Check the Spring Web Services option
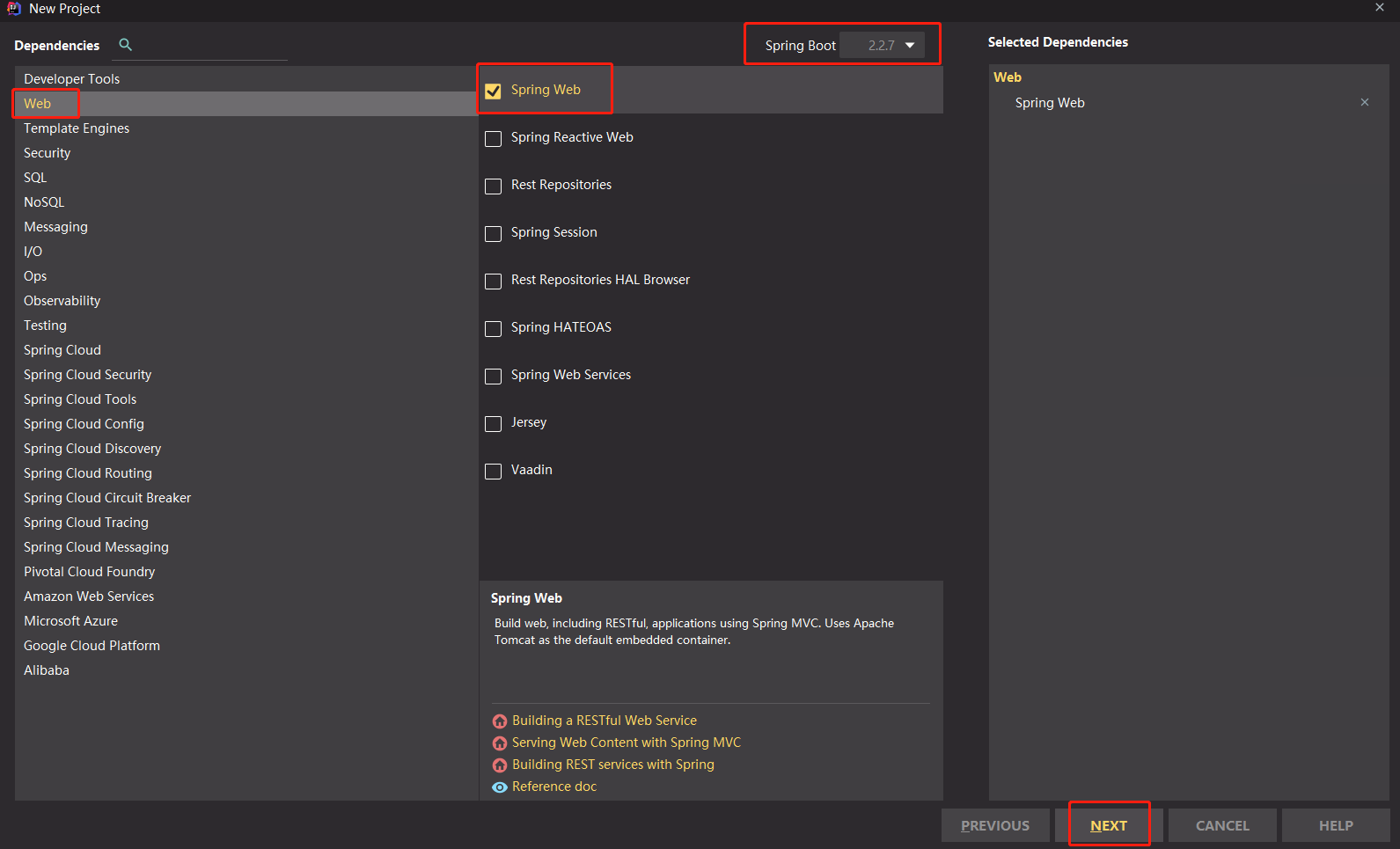This screenshot has width=1400, height=849. (x=494, y=376)
